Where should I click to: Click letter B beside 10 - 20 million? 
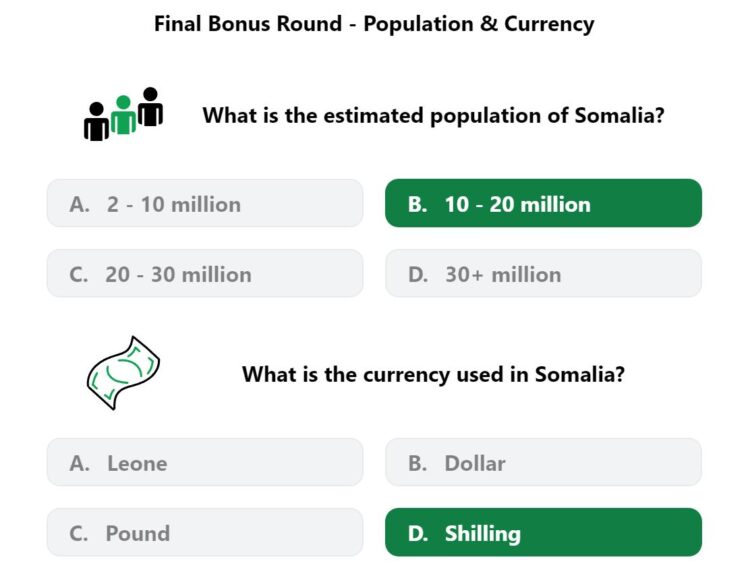click(418, 204)
